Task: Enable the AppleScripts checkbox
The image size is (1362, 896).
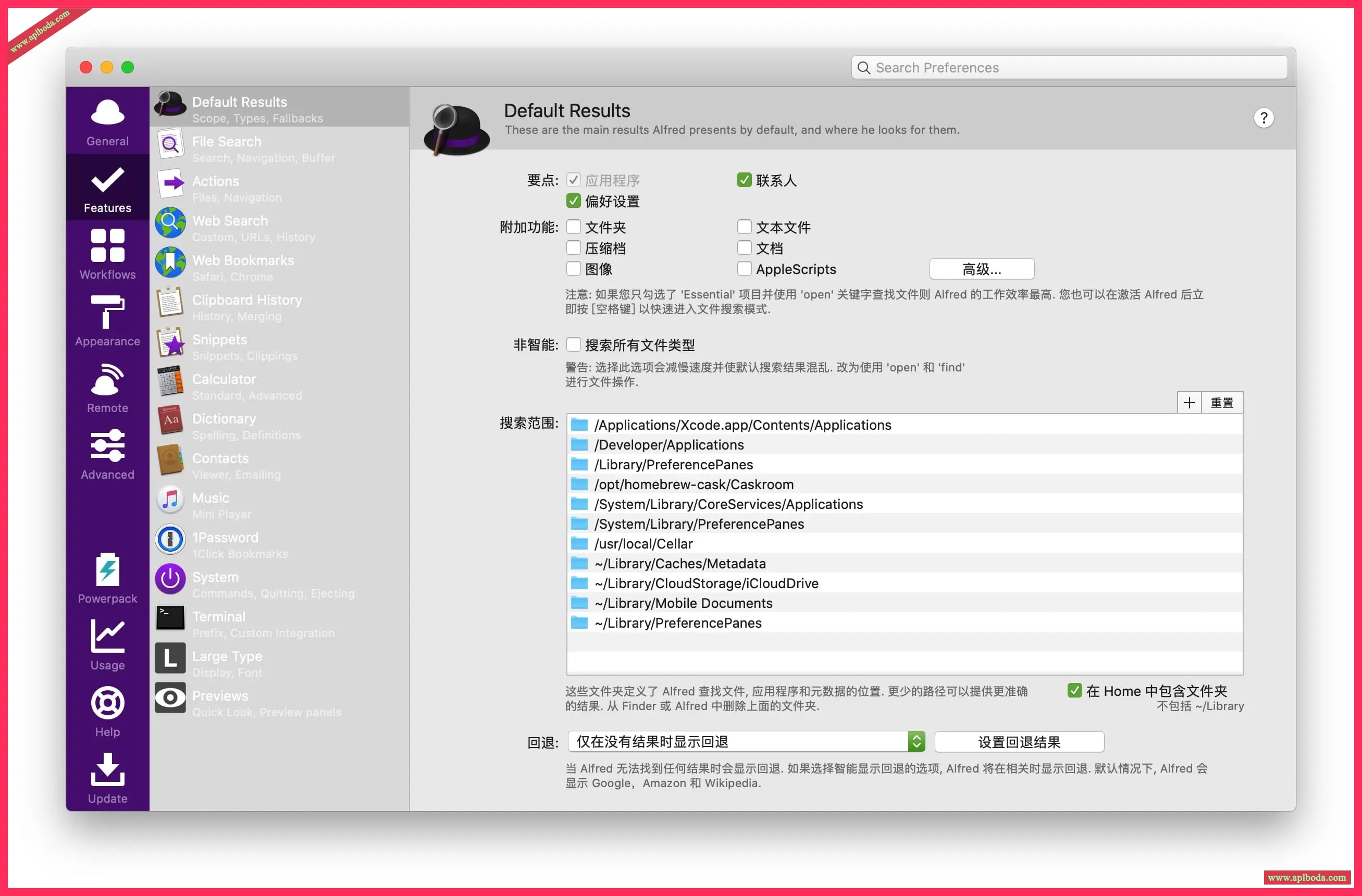Action: point(744,268)
